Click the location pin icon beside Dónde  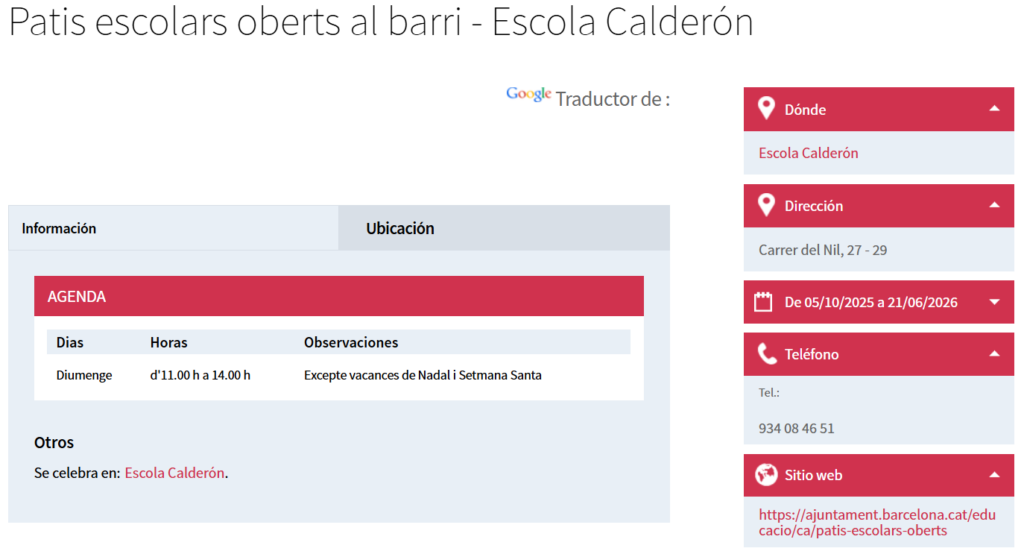(x=766, y=109)
